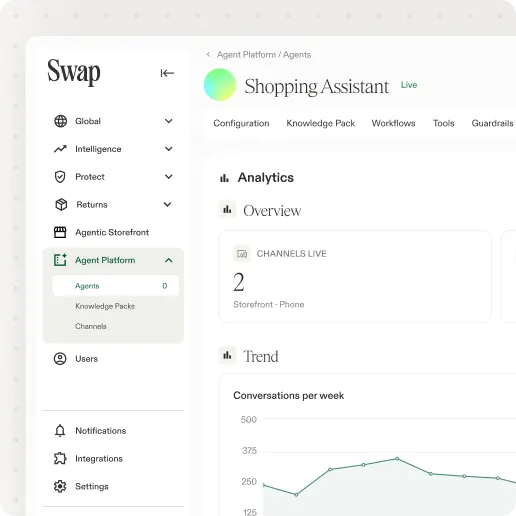Screen dimensions: 516x516
Task: Click the Settings gear icon
Action: coord(60,486)
